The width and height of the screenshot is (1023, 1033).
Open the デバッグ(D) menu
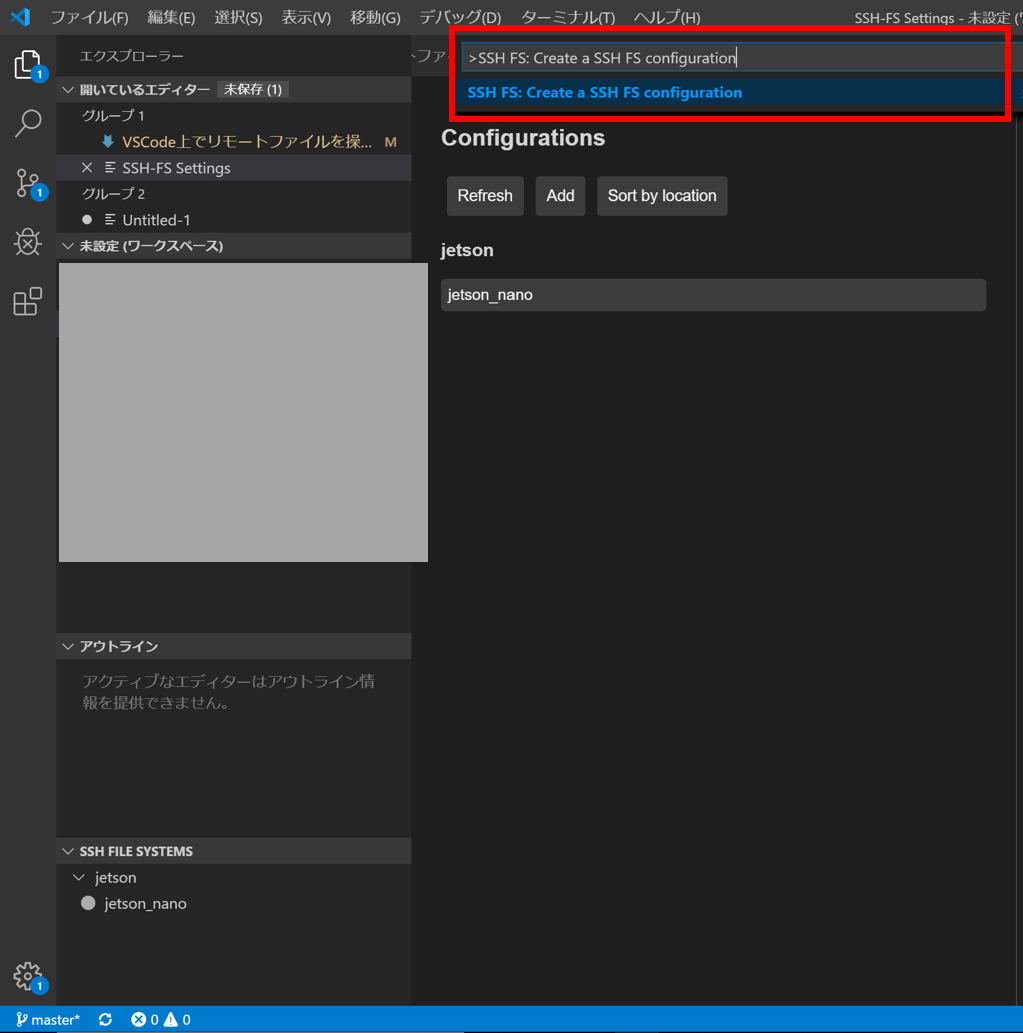[x=460, y=17]
